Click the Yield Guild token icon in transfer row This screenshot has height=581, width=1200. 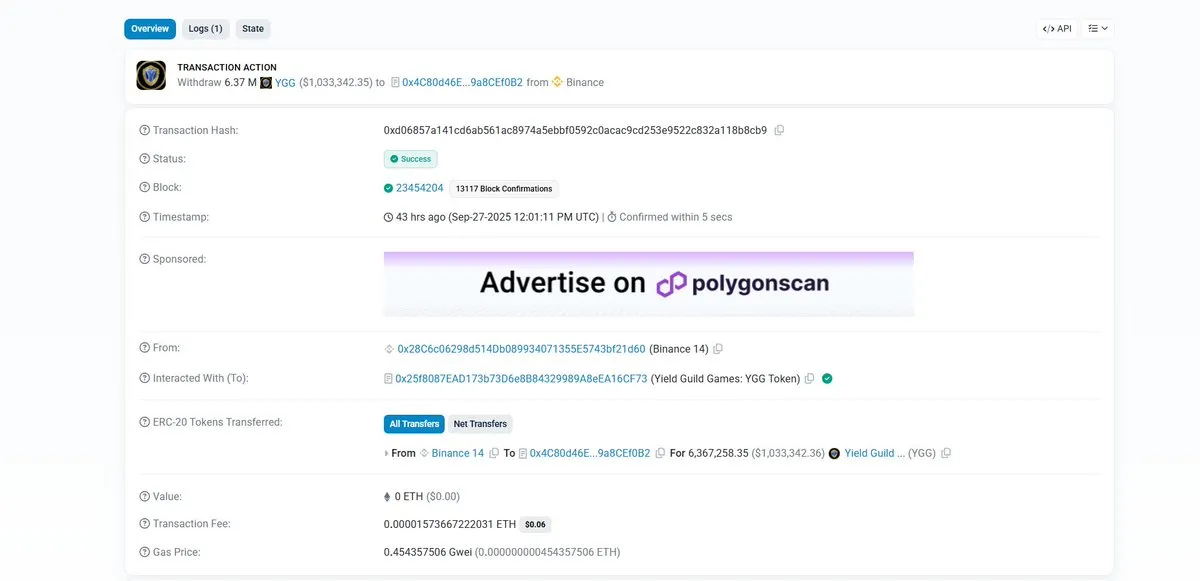835,453
